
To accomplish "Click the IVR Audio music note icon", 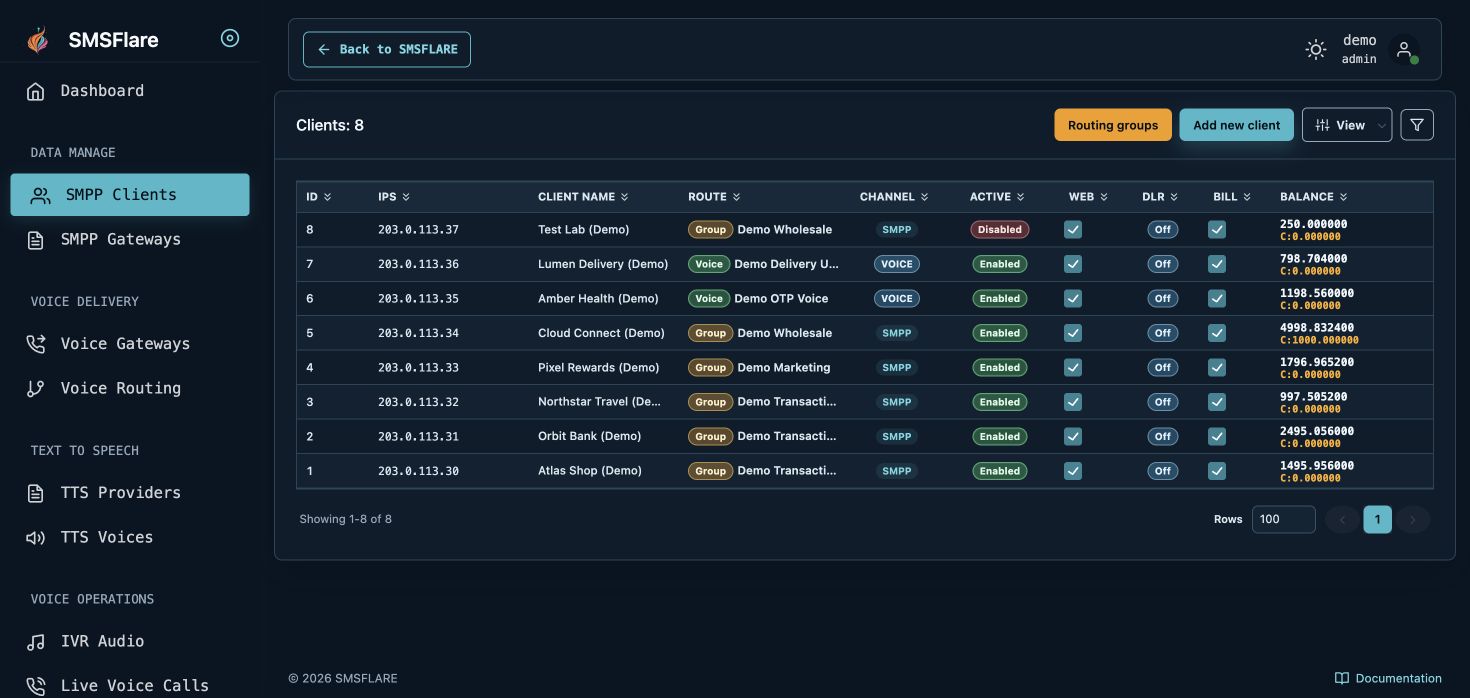I will (x=36, y=642).
